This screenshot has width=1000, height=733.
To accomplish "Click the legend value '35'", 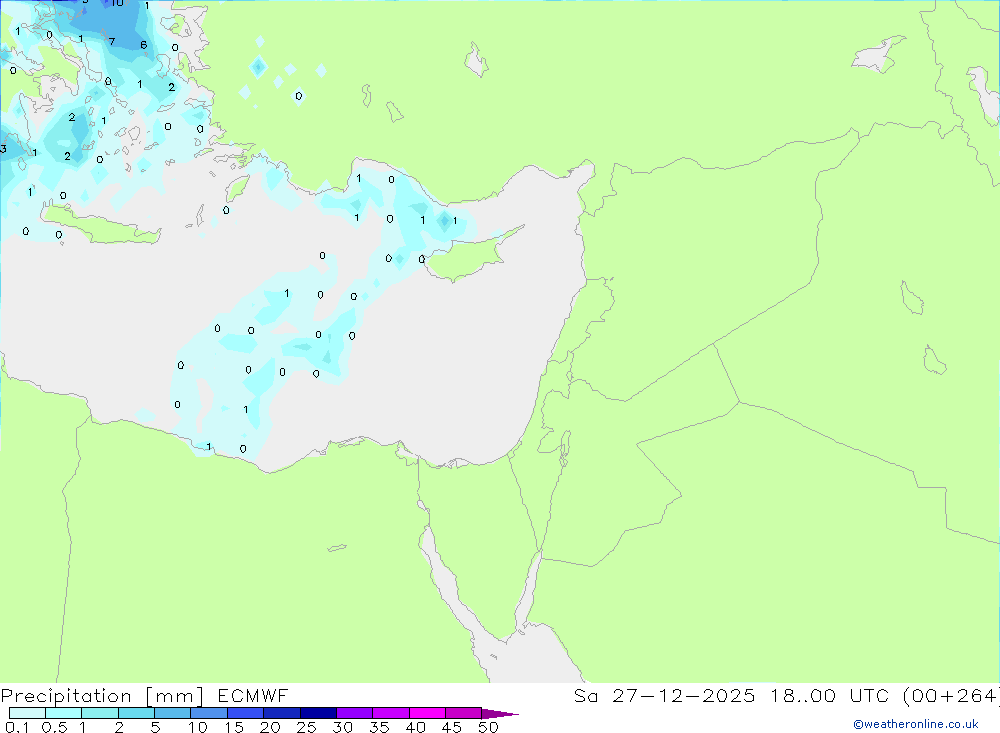I will pos(379,727).
